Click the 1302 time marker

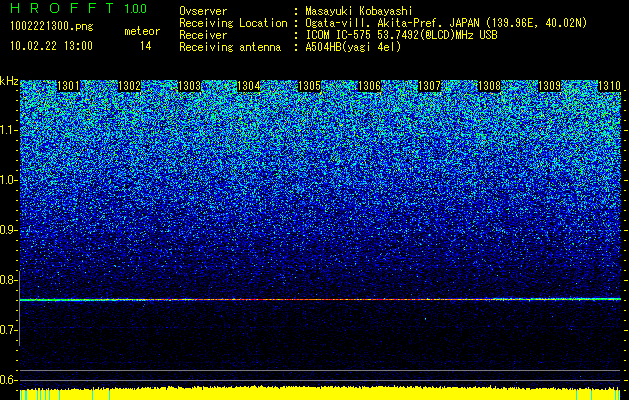[x=129, y=86]
